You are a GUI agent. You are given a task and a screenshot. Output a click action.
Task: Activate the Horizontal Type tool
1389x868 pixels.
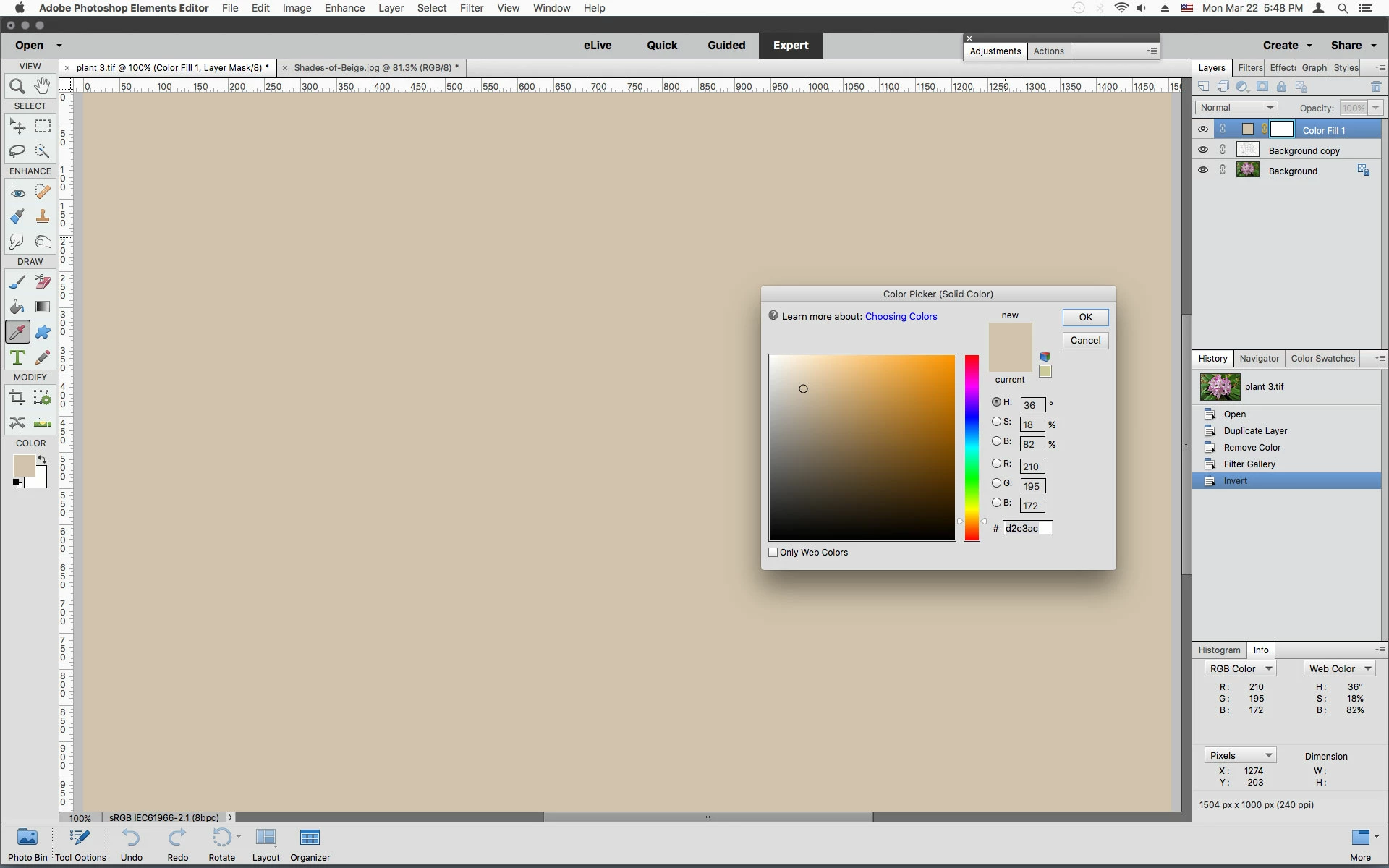[17, 357]
